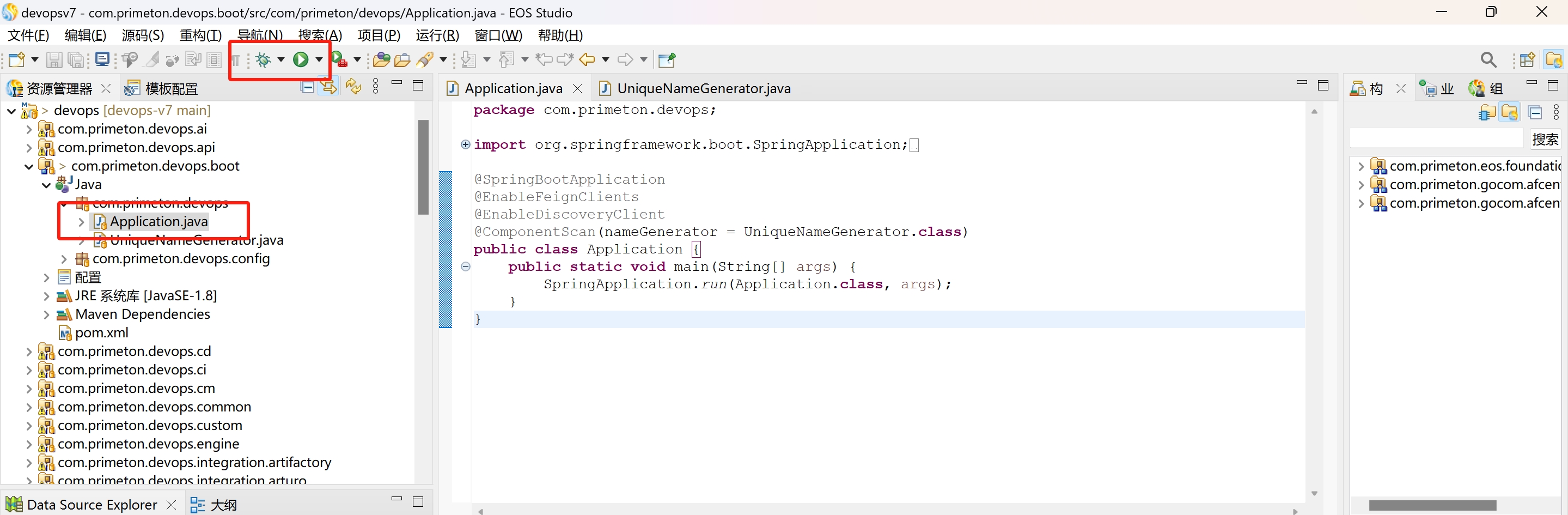
Task: Open the 运行(R) menu
Action: [x=436, y=35]
